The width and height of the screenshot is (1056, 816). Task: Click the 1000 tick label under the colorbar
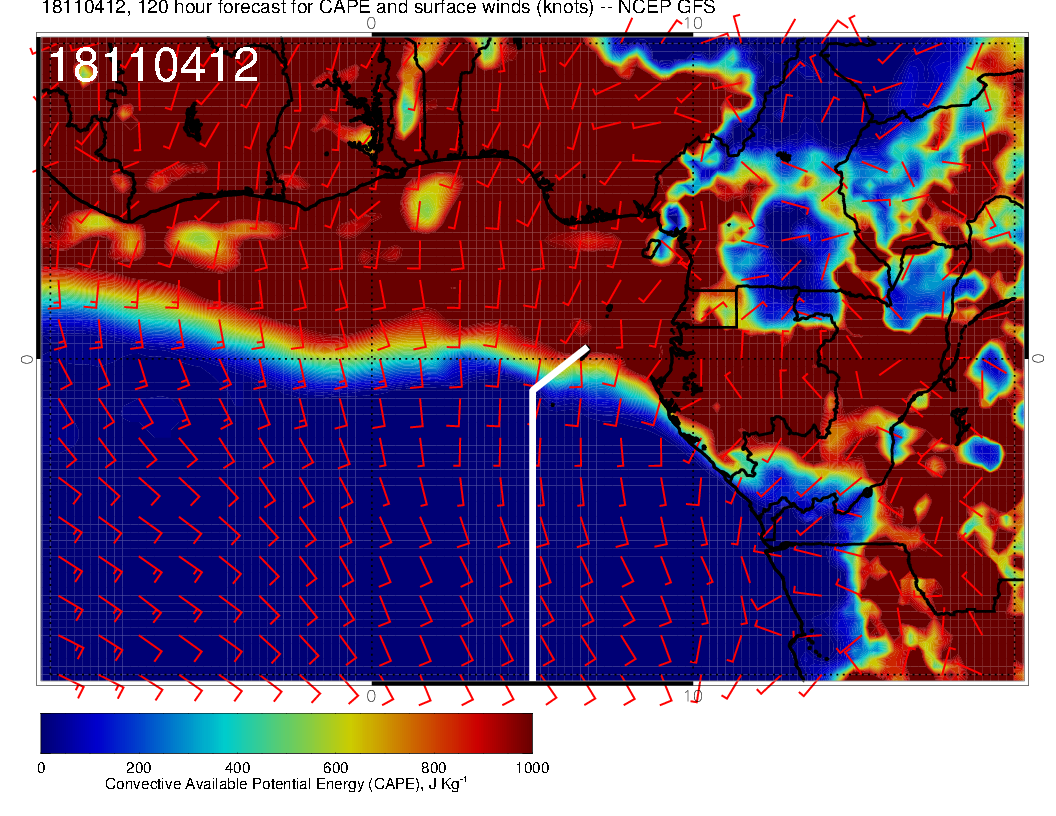tap(531, 768)
